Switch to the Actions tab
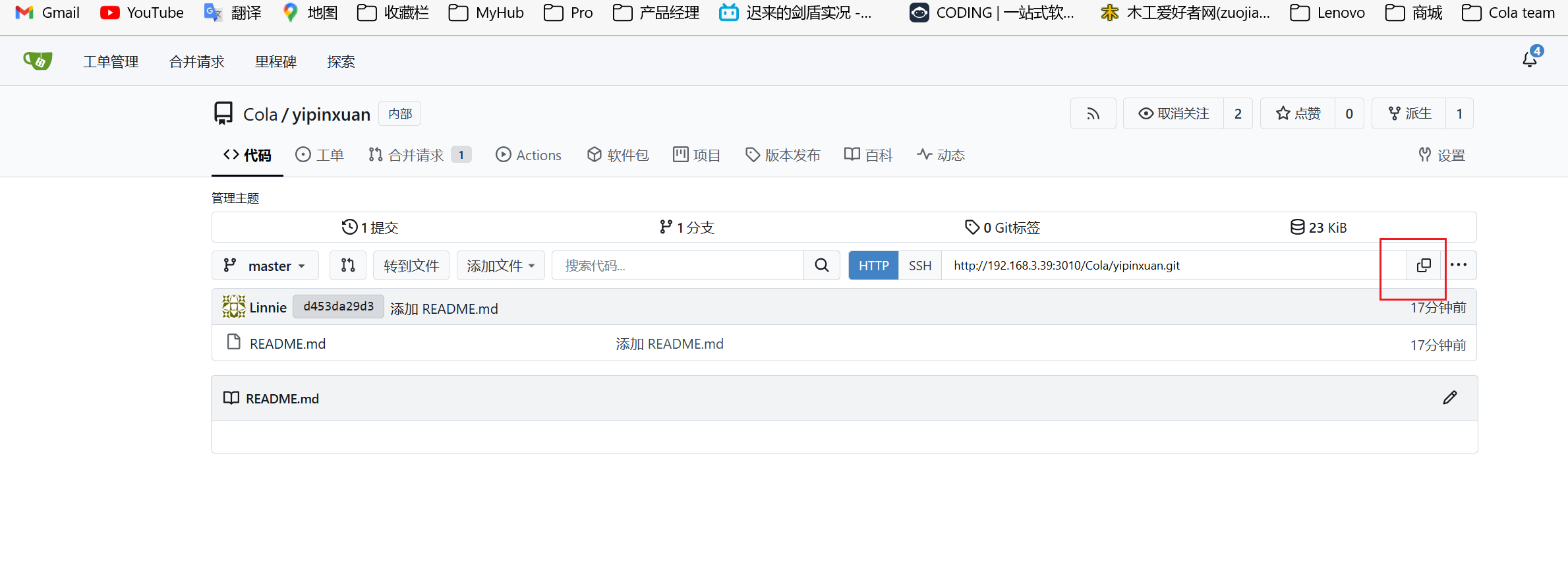Viewport: 1568px width, 586px height. pyautogui.click(x=529, y=155)
